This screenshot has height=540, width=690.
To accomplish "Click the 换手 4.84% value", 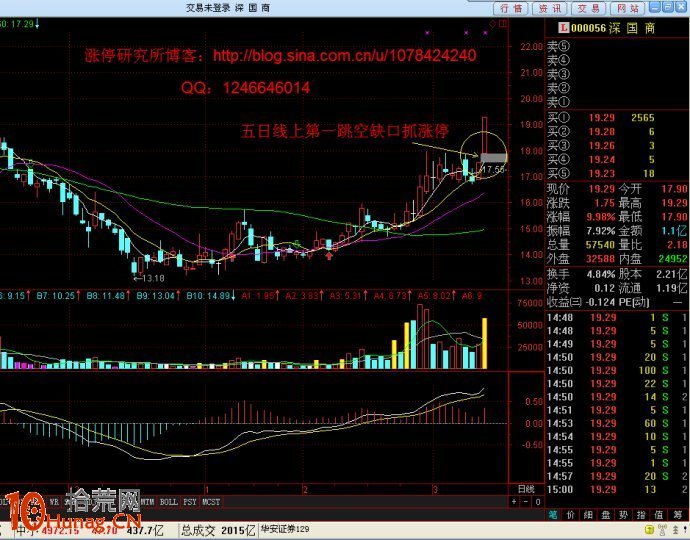I will (601, 274).
